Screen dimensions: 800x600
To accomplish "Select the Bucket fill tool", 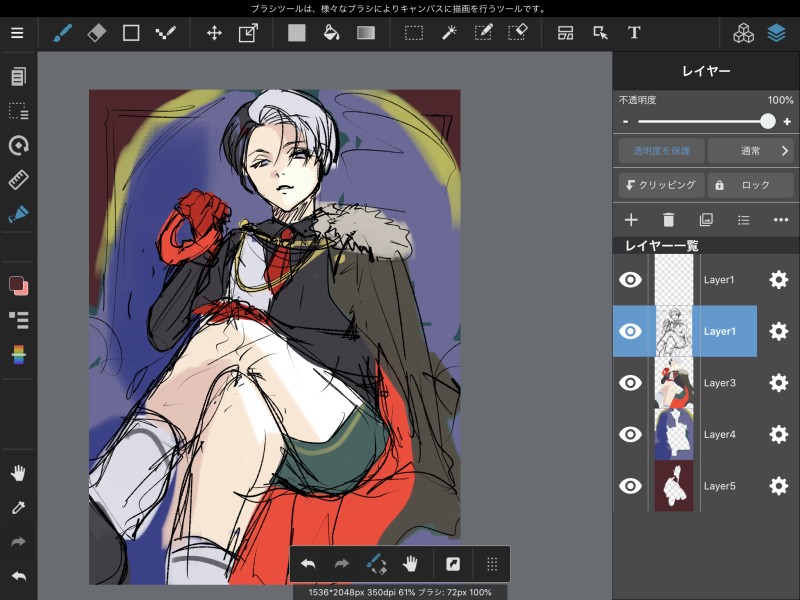I will pos(331,33).
